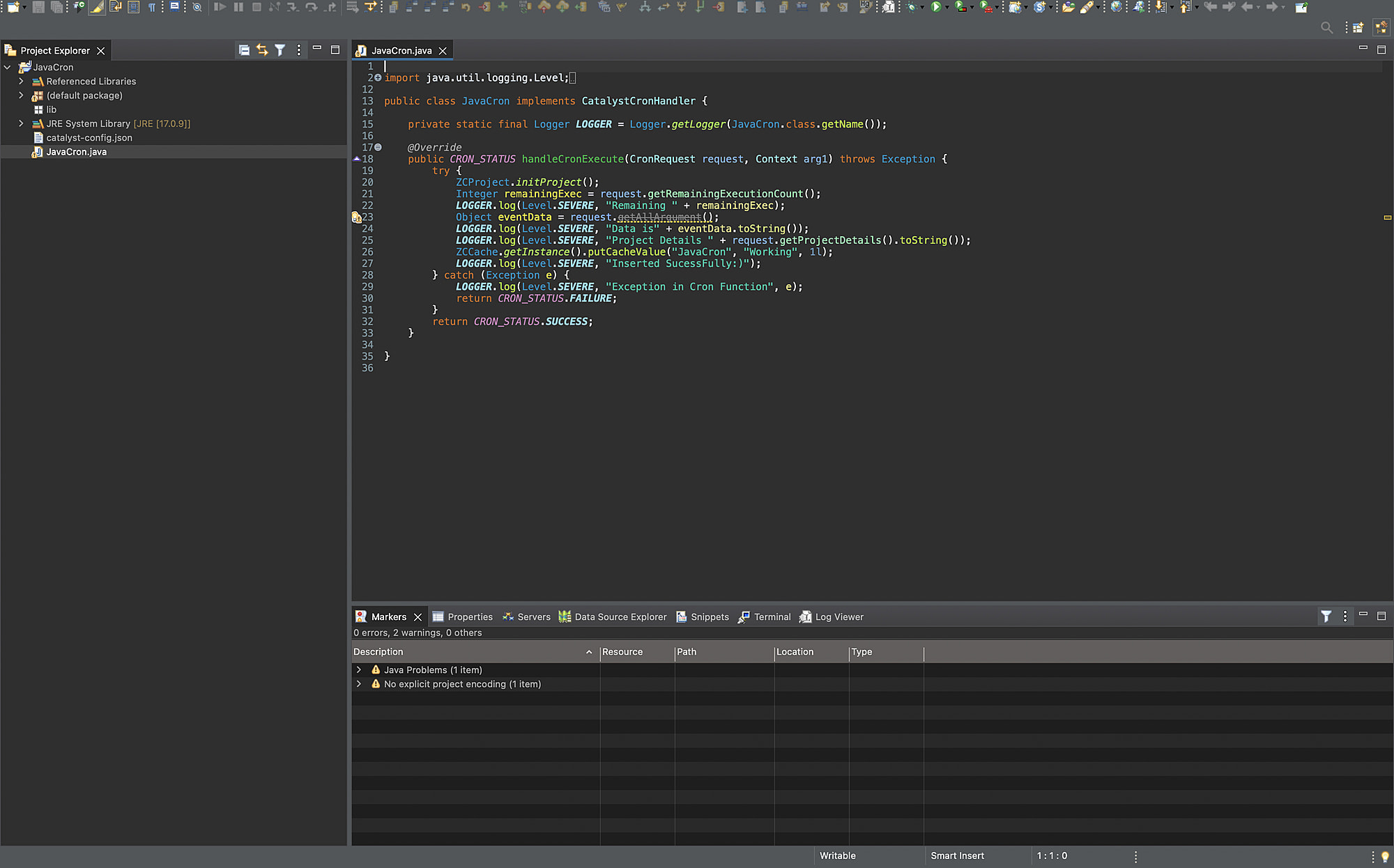Click the Data Source Explorer icon

(x=565, y=616)
